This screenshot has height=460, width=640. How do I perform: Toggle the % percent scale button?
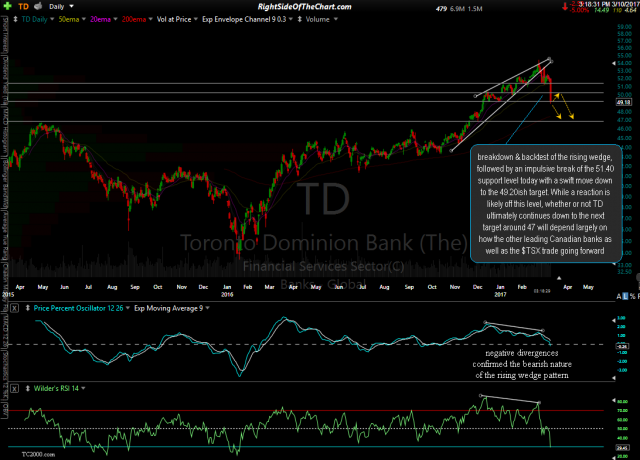(x=633, y=296)
